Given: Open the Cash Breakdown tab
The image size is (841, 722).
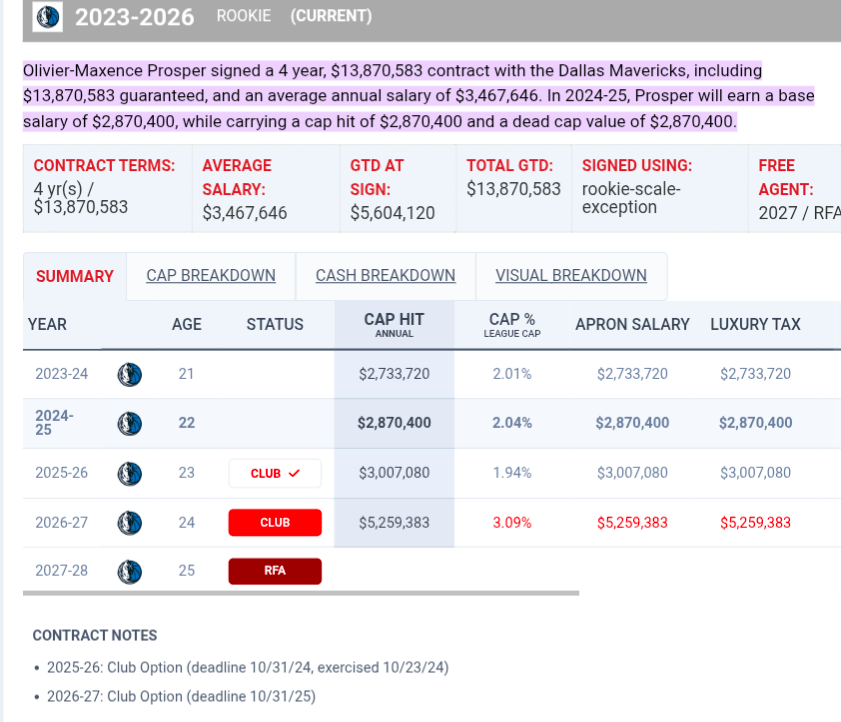Looking at the screenshot, I should (x=385, y=276).
